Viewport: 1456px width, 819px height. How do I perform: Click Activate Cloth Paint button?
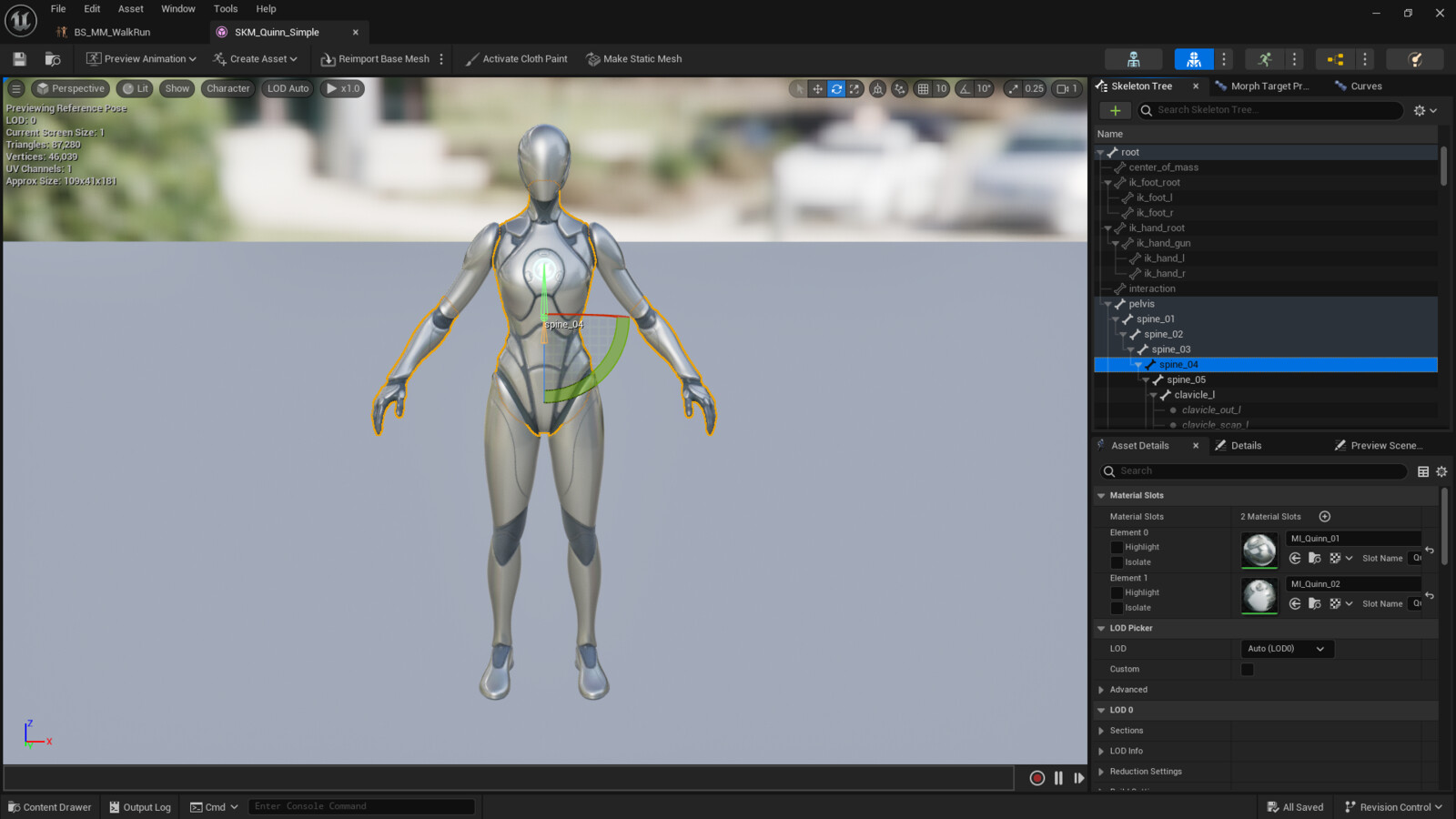click(x=516, y=59)
